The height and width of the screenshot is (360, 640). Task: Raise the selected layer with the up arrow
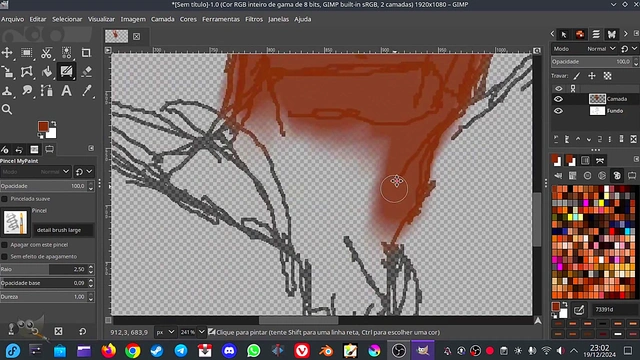click(x=578, y=139)
